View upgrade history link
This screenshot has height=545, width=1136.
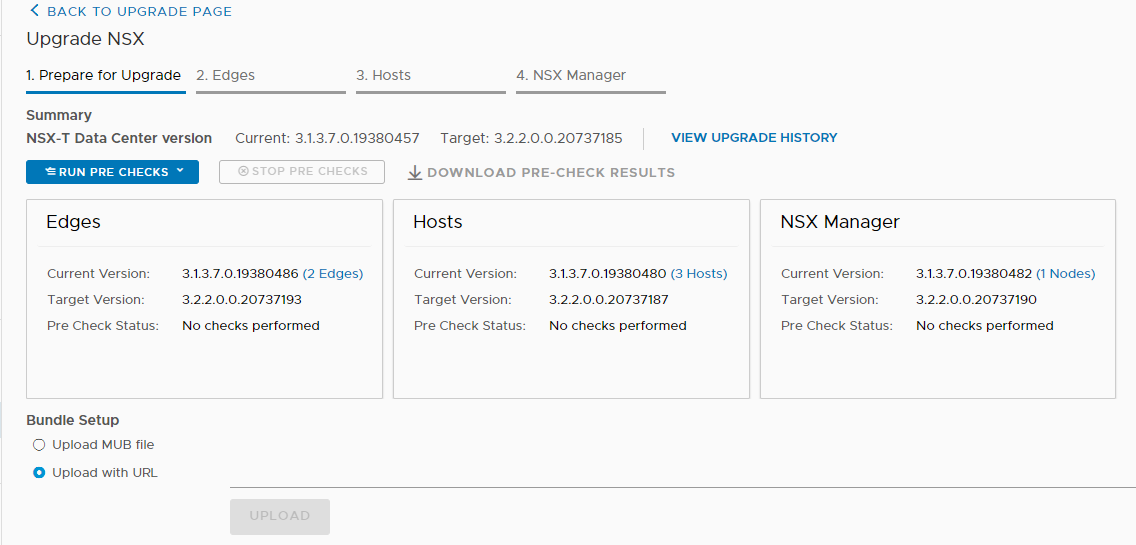[x=754, y=138]
